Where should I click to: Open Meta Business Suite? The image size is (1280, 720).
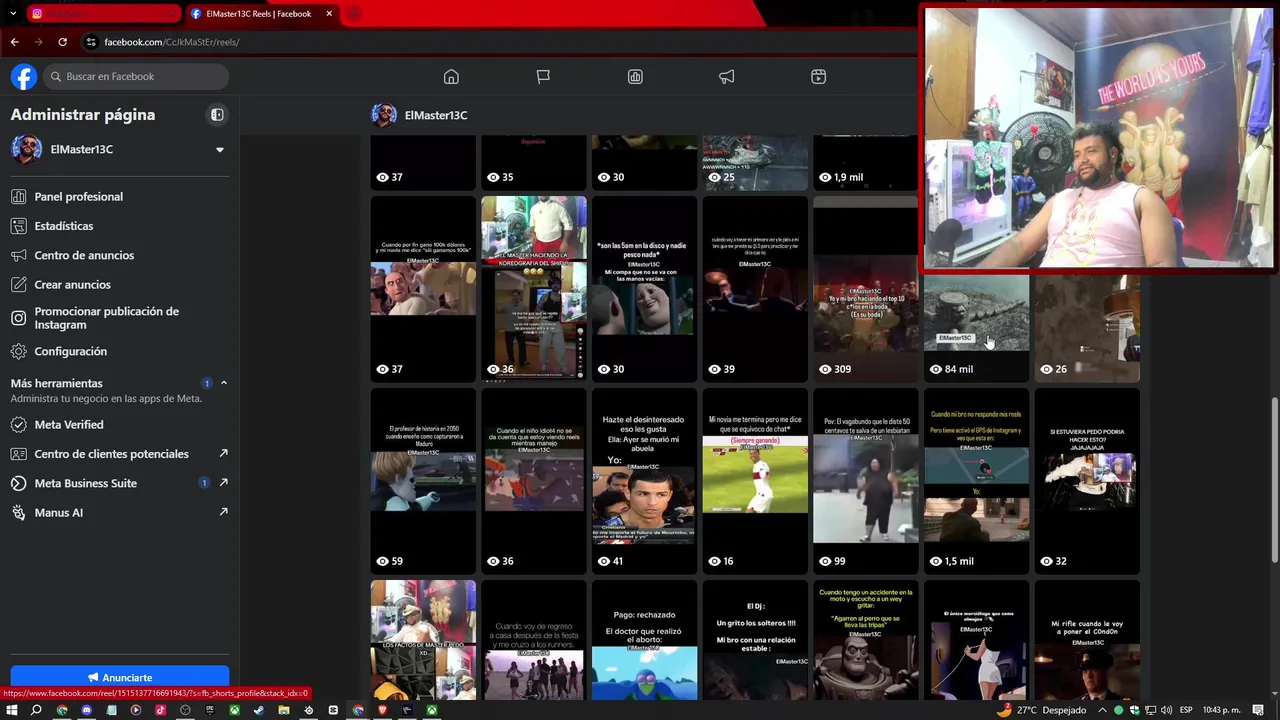click(x=120, y=483)
